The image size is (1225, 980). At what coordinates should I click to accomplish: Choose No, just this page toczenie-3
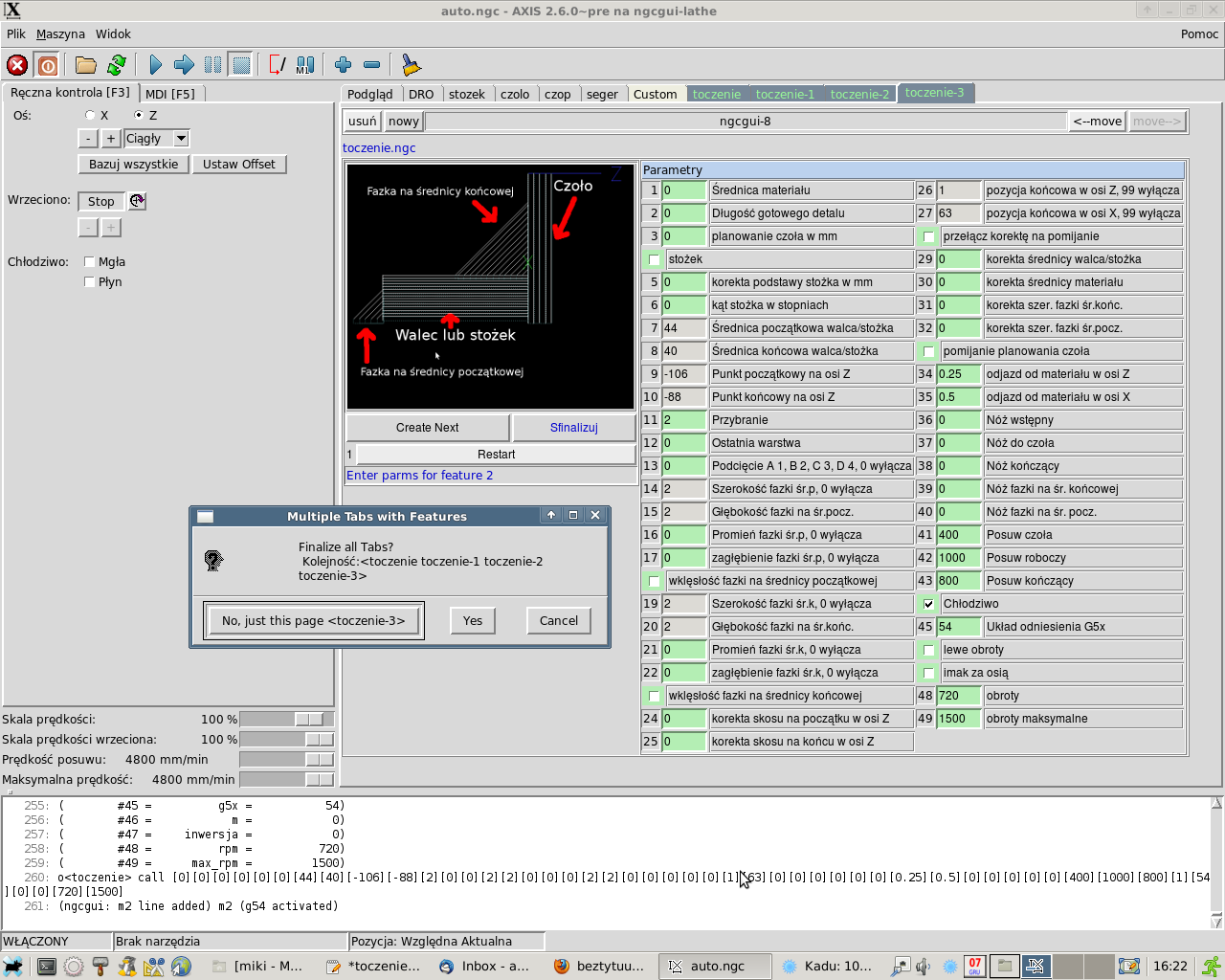point(314,620)
